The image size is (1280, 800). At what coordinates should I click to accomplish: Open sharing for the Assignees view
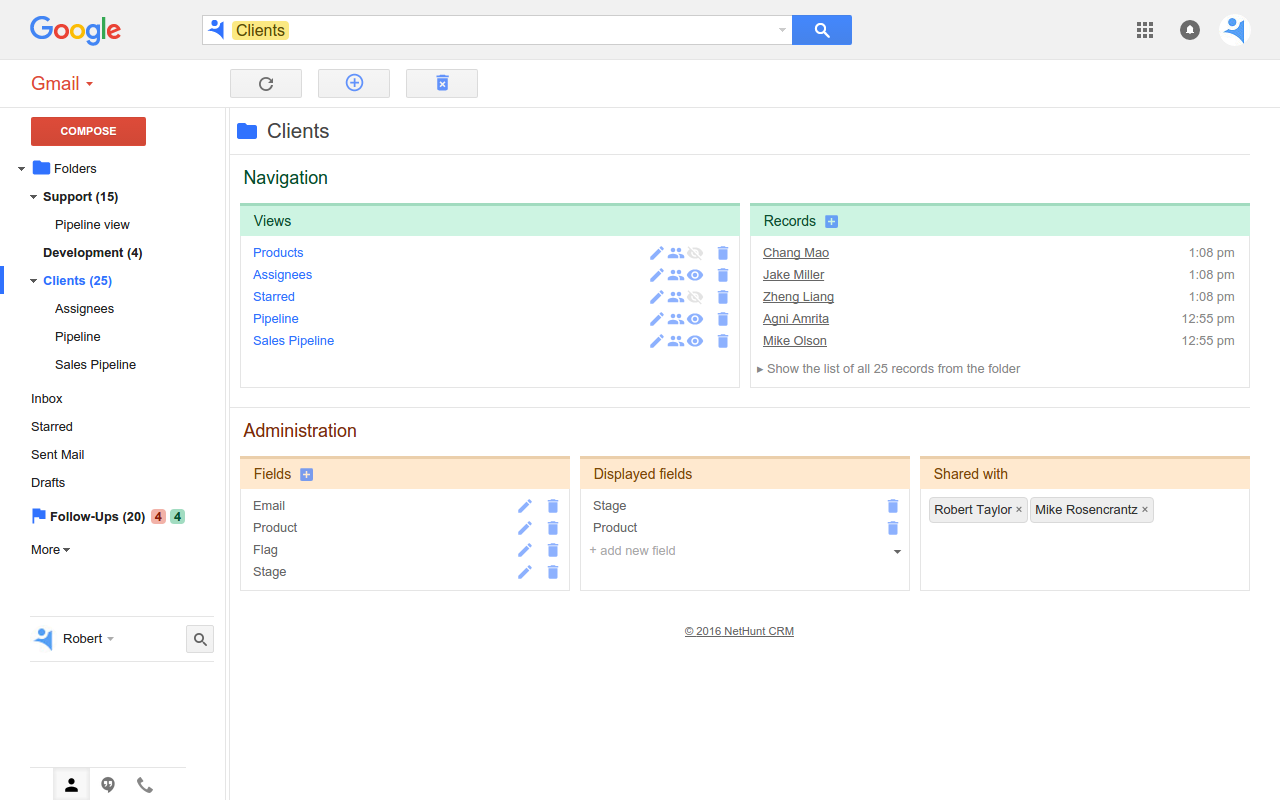click(x=676, y=275)
